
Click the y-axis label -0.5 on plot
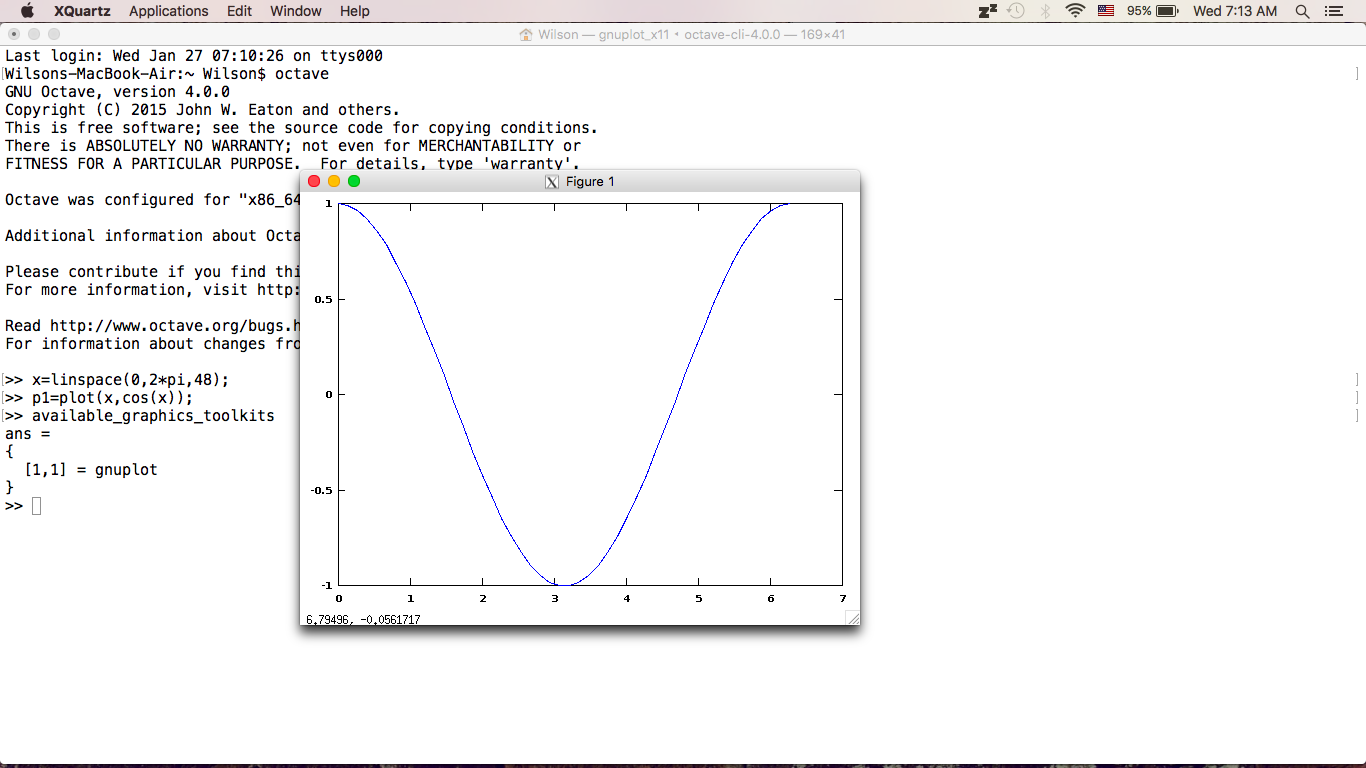click(321, 490)
